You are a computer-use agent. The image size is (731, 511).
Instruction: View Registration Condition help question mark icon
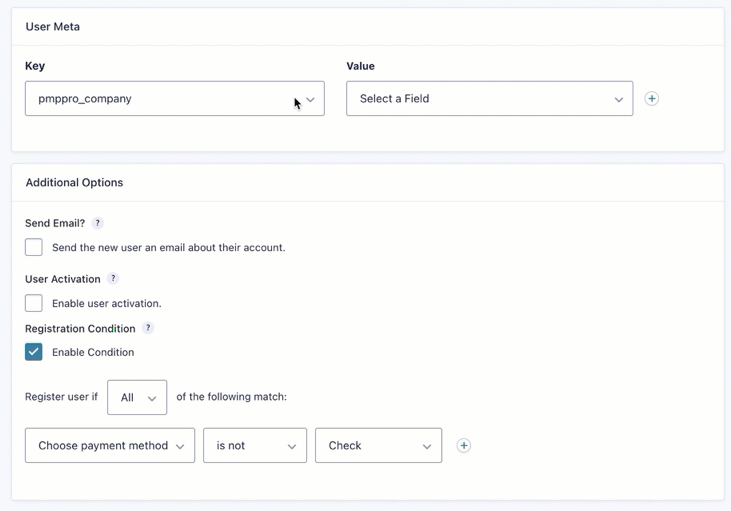(x=148, y=328)
